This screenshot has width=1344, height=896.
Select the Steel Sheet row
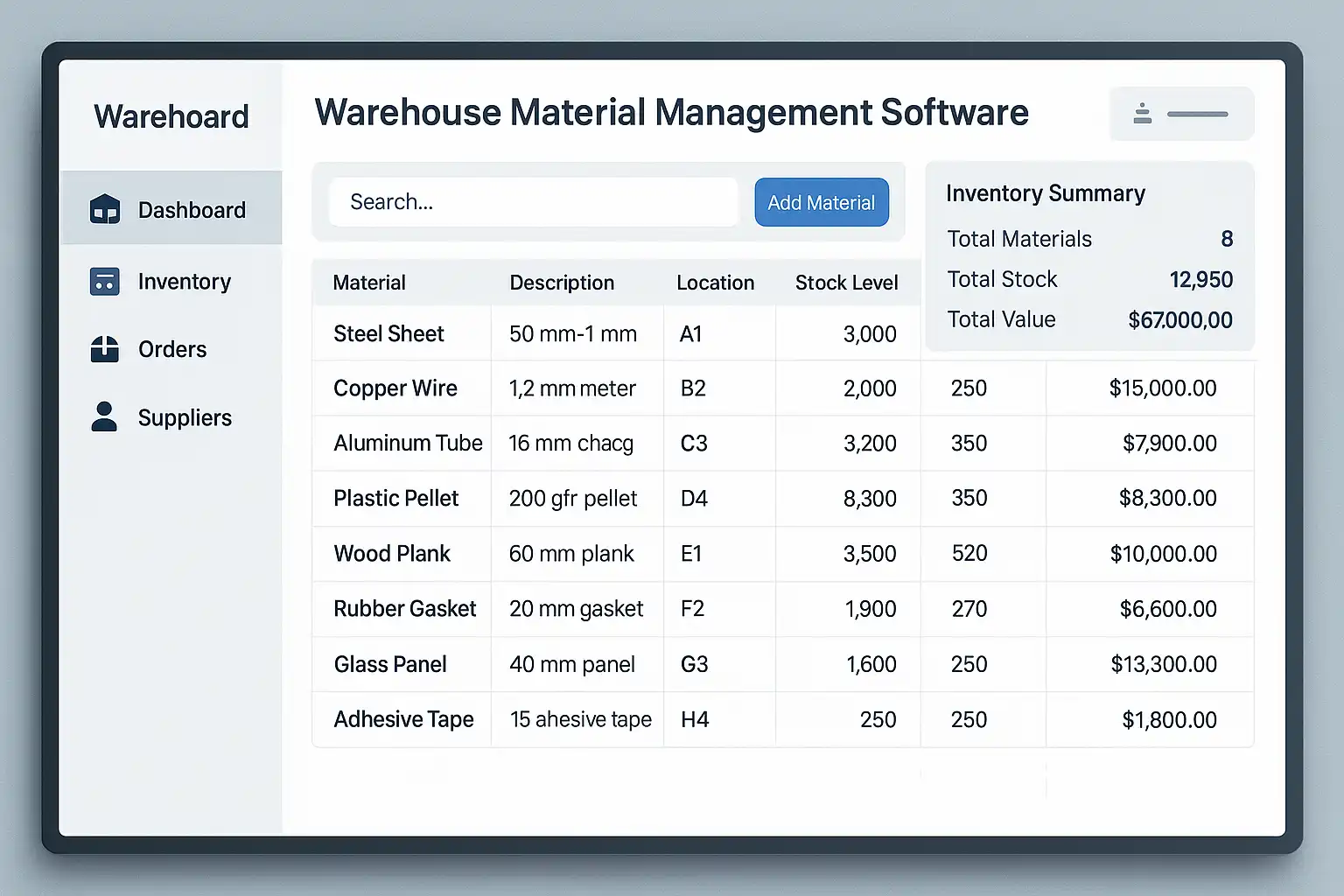coord(389,333)
